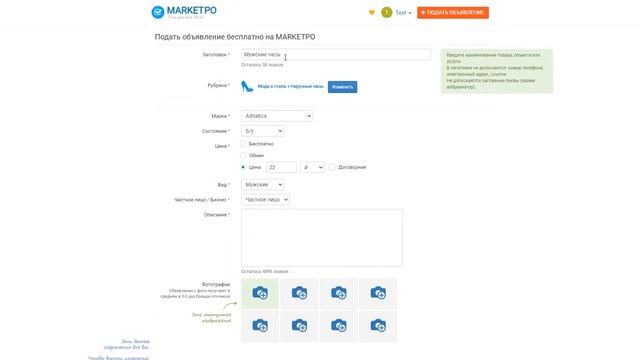The image size is (640, 360).
Task: Add a photo in the fourth bottom-row slot
Action: (x=378, y=326)
